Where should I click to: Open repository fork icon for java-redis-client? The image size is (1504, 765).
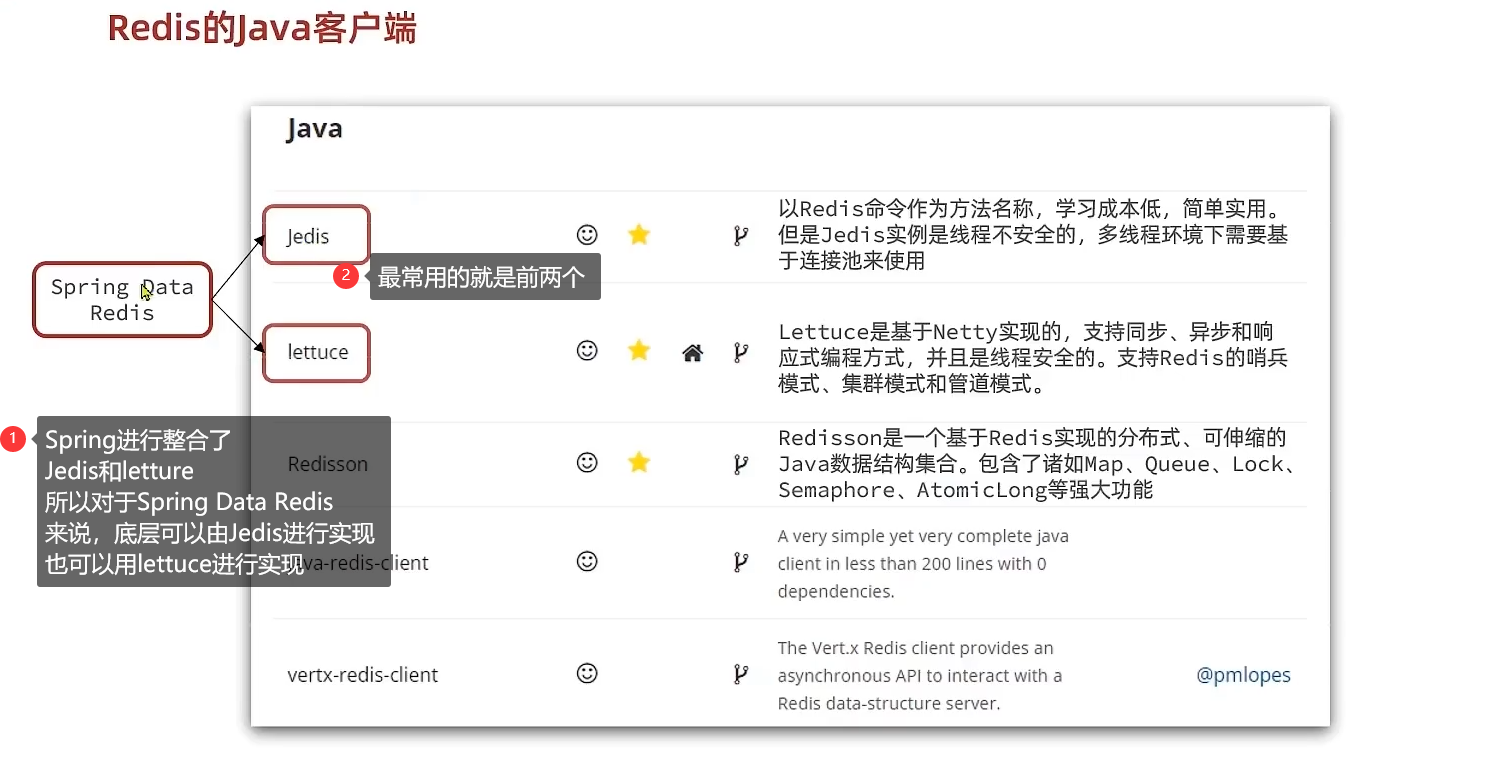[741, 563]
